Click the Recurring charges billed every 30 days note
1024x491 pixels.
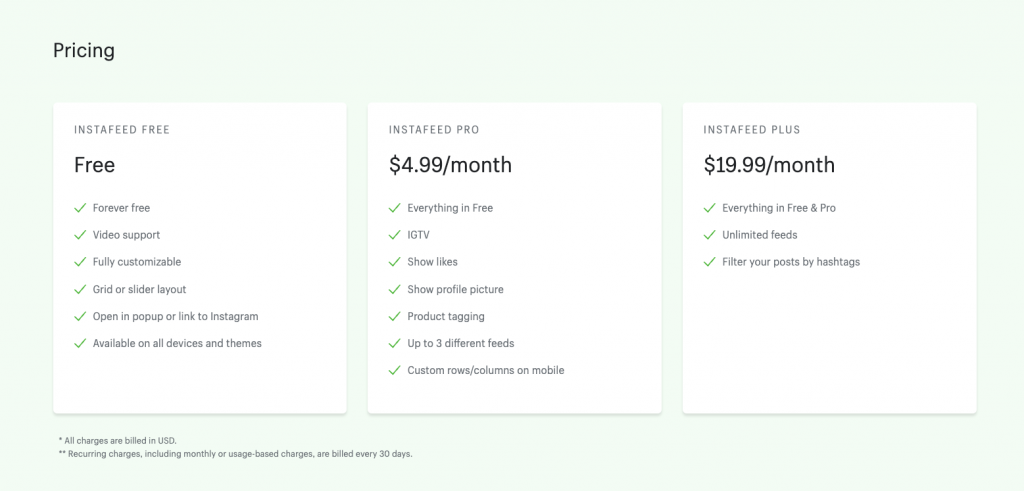[x=236, y=453]
